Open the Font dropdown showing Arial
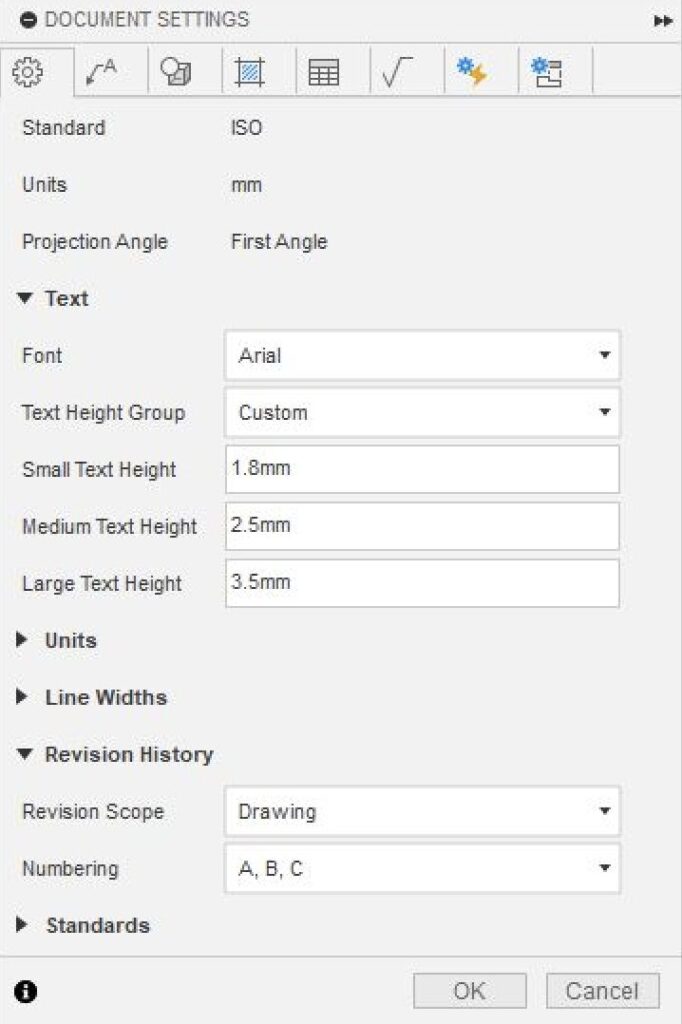The height and width of the screenshot is (1024, 682). [422, 355]
